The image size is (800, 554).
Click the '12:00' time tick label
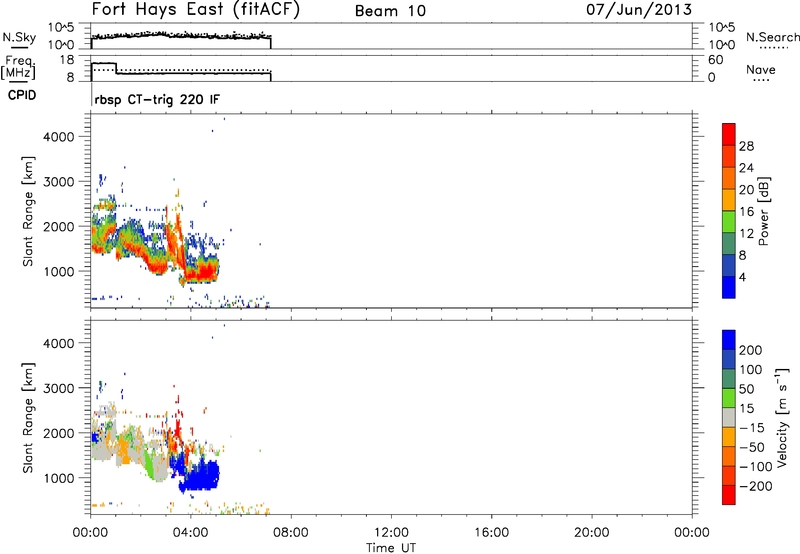391,533
